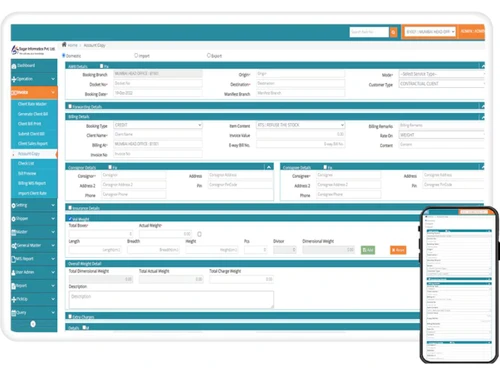Click the circle icon next to Actual Weight
This screenshot has width=500, height=375.
click(x=199, y=234)
